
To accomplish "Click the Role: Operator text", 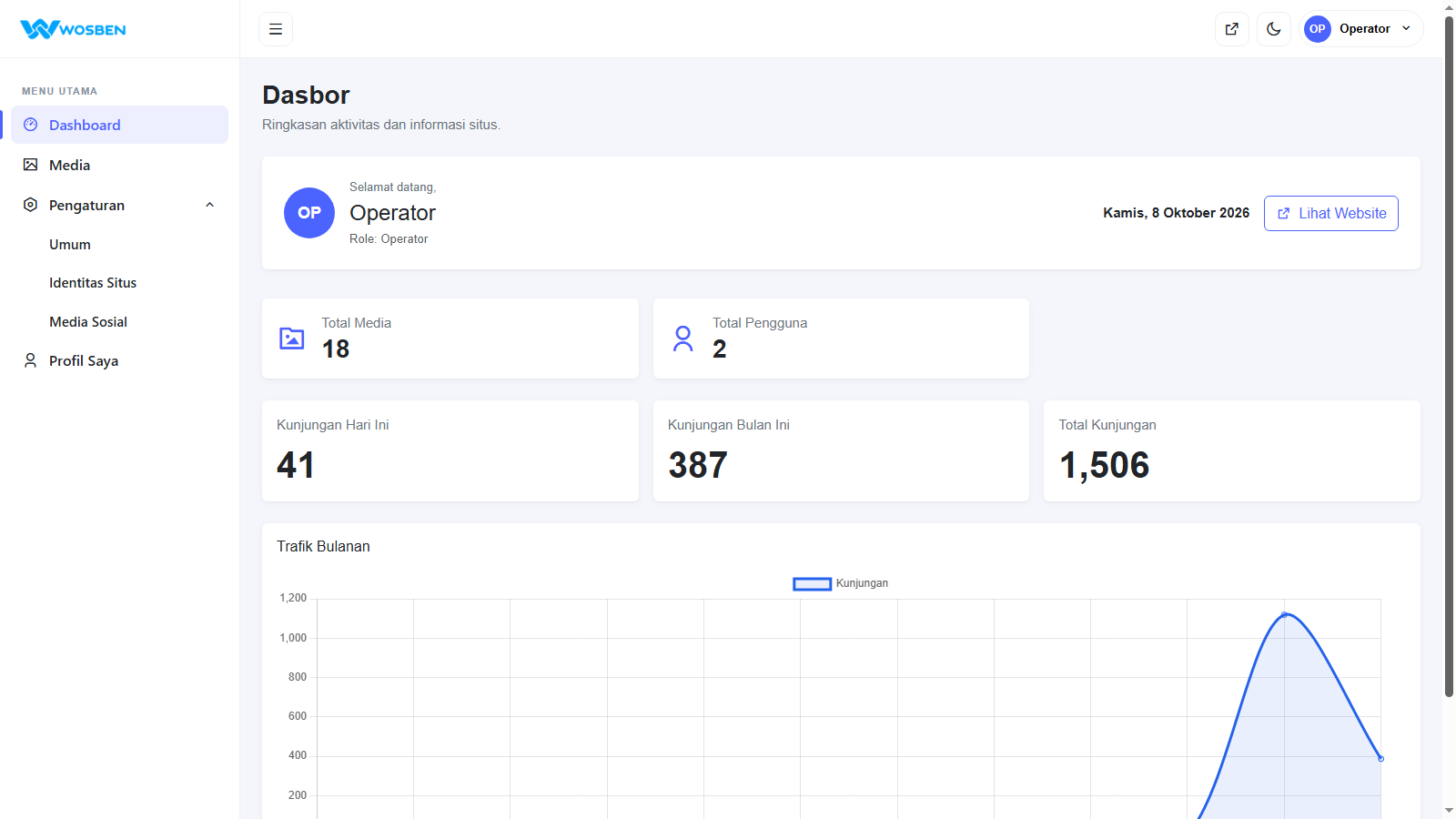I will (389, 239).
